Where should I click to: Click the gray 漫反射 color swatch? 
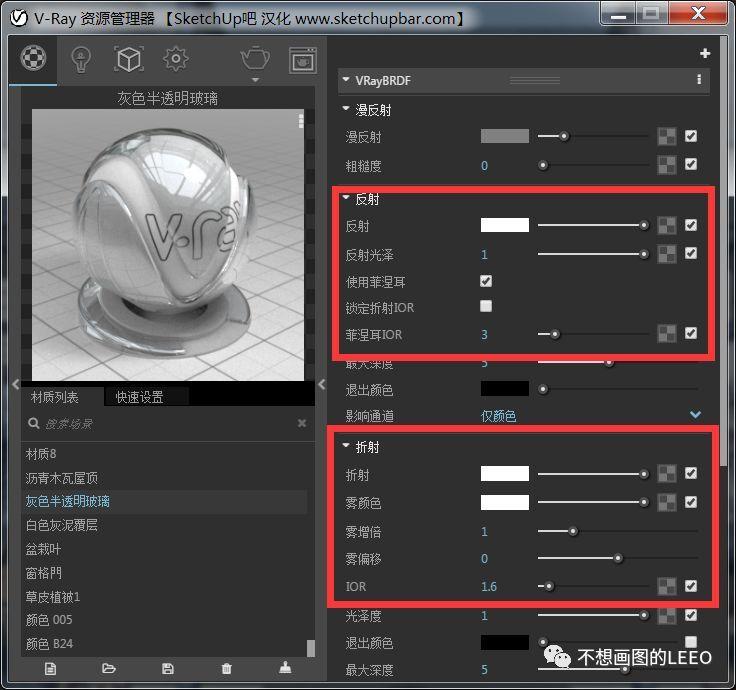coord(505,136)
